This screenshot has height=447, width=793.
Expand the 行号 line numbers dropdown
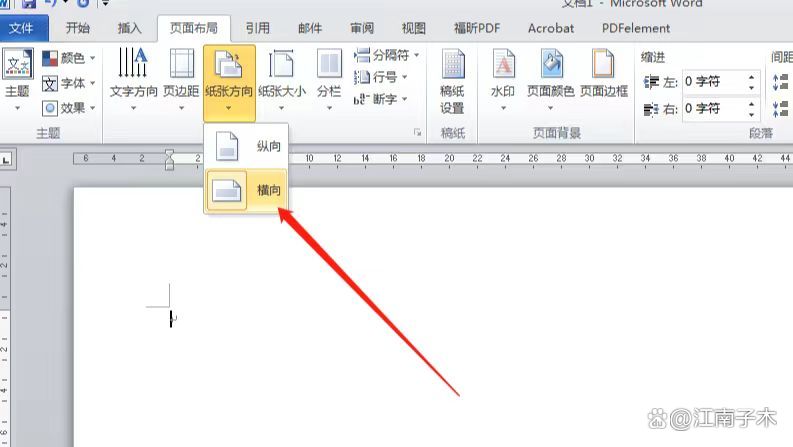point(381,77)
